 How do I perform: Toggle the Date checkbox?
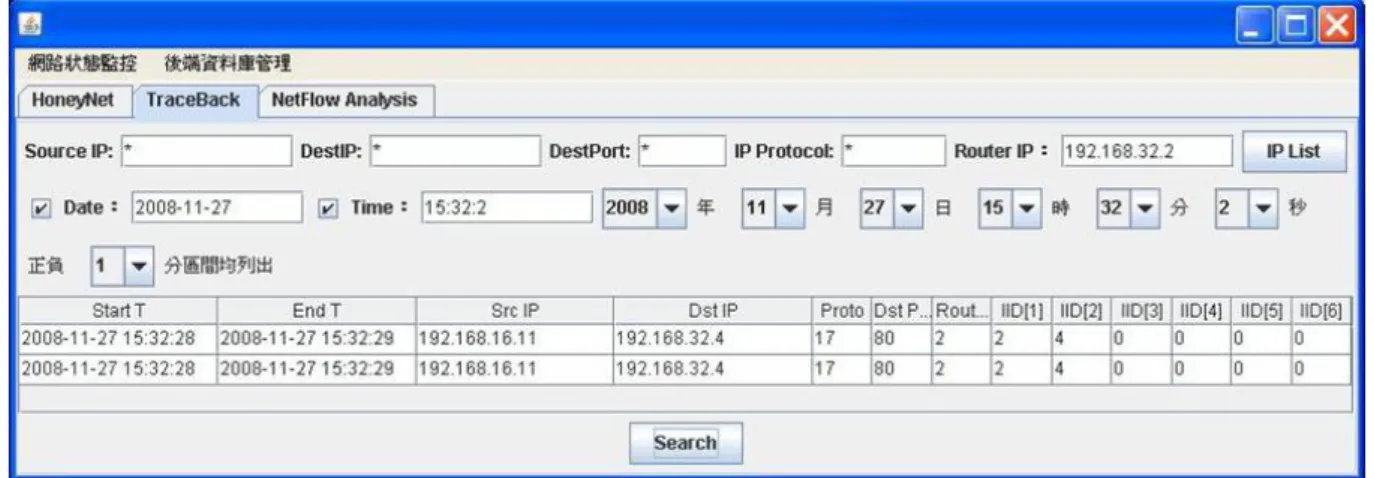click(x=40, y=208)
